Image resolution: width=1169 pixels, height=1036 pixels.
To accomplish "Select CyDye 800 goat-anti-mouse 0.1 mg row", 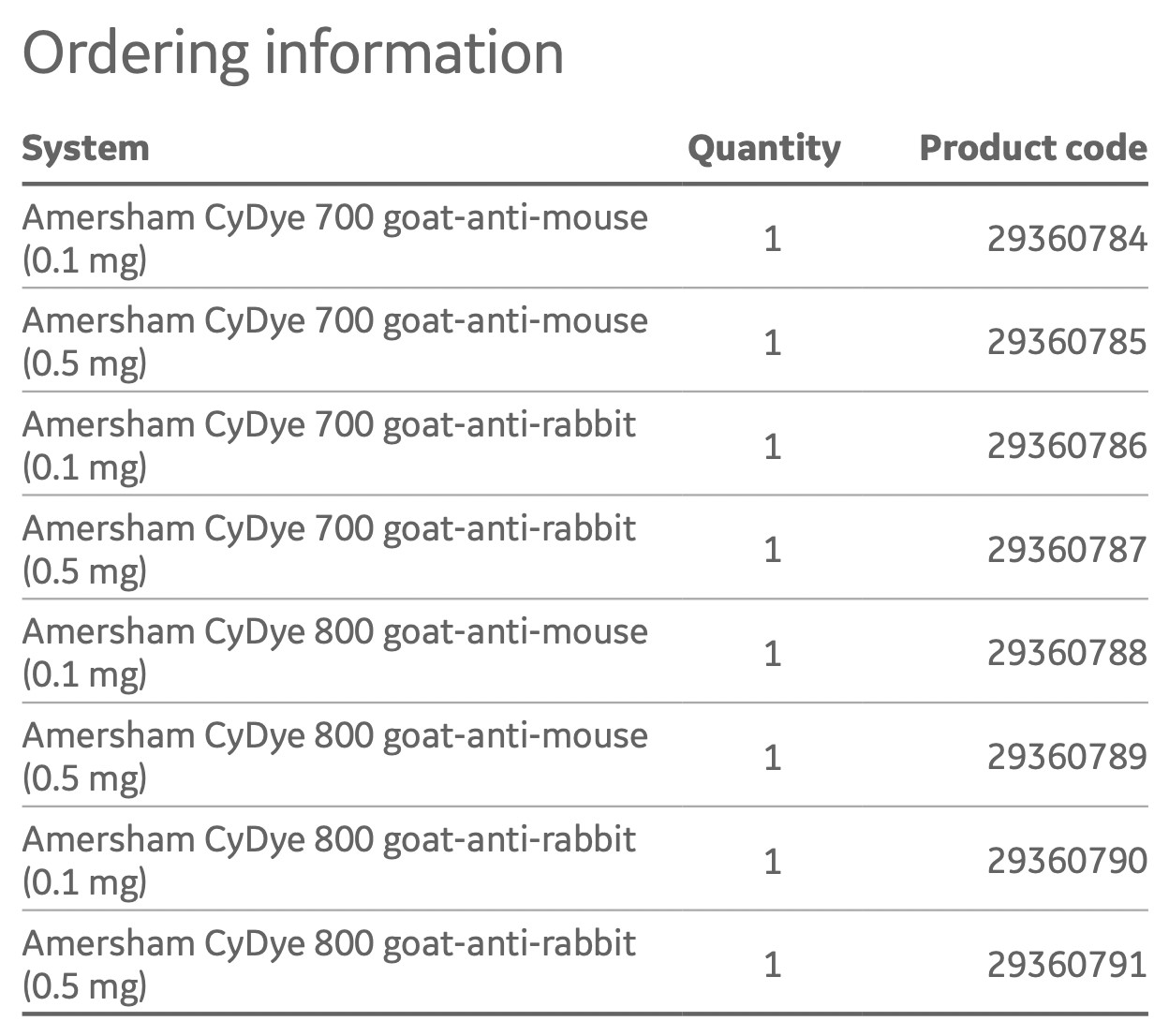I will pos(584,652).
